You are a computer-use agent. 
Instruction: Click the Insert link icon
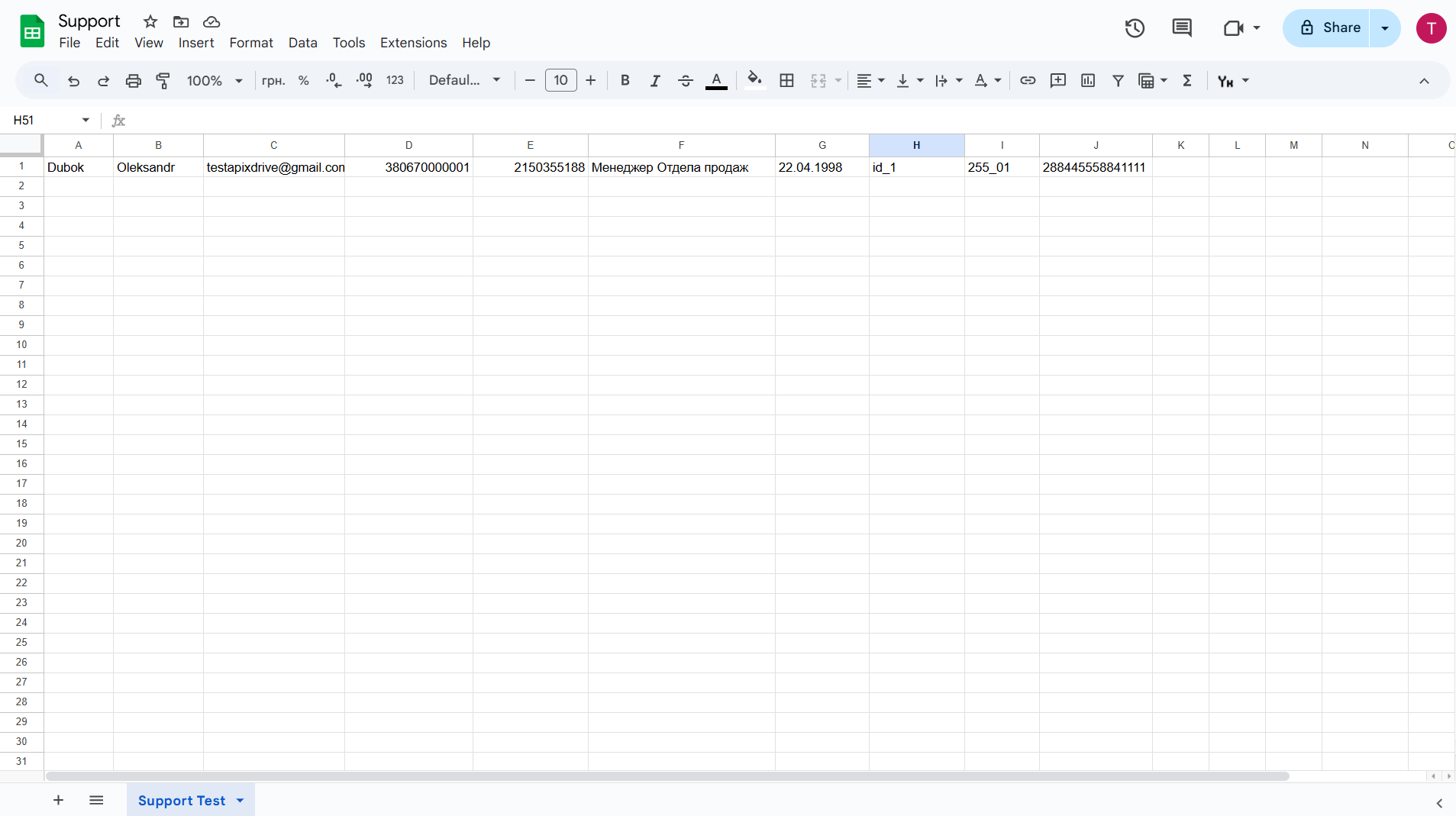click(x=1028, y=81)
